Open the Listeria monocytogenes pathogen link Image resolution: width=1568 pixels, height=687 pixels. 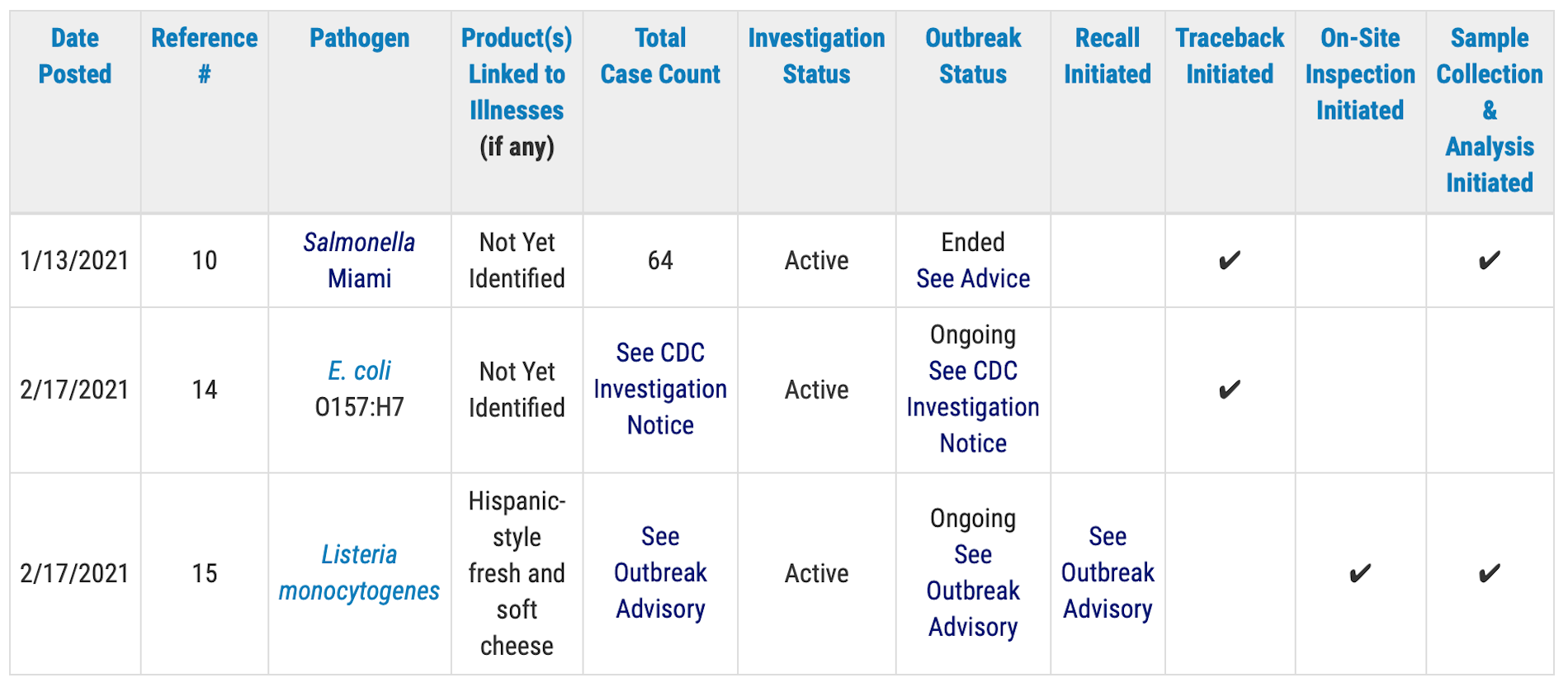tap(359, 573)
